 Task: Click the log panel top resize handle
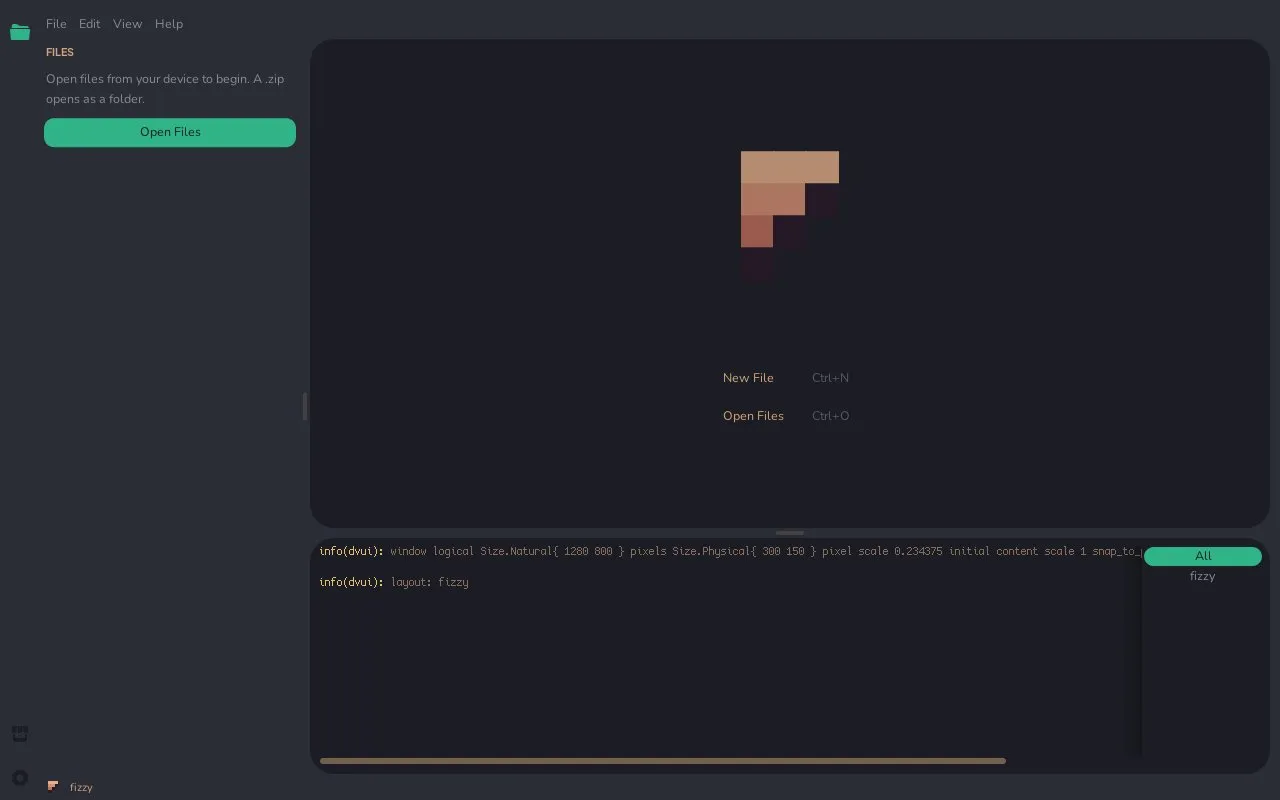point(790,533)
